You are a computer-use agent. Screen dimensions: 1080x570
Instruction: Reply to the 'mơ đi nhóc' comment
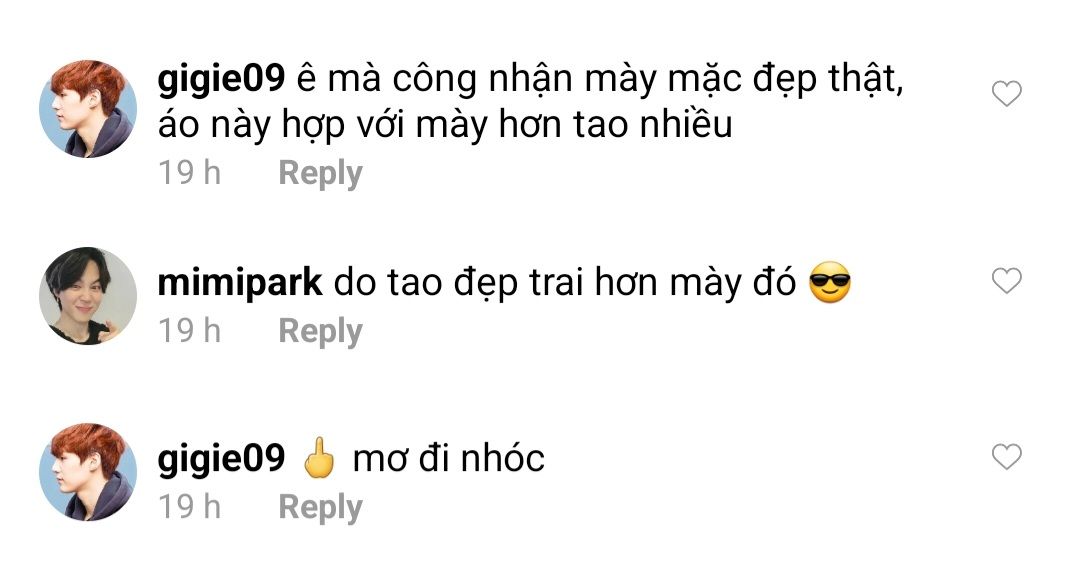tap(320, 507)
